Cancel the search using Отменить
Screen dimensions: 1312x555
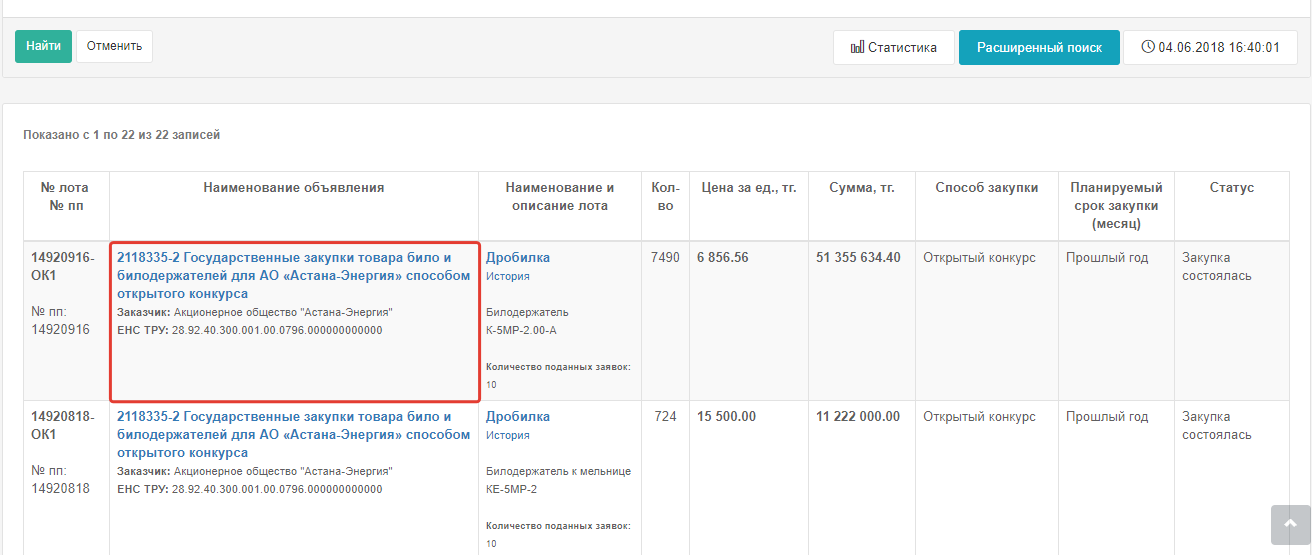(114, 46)
